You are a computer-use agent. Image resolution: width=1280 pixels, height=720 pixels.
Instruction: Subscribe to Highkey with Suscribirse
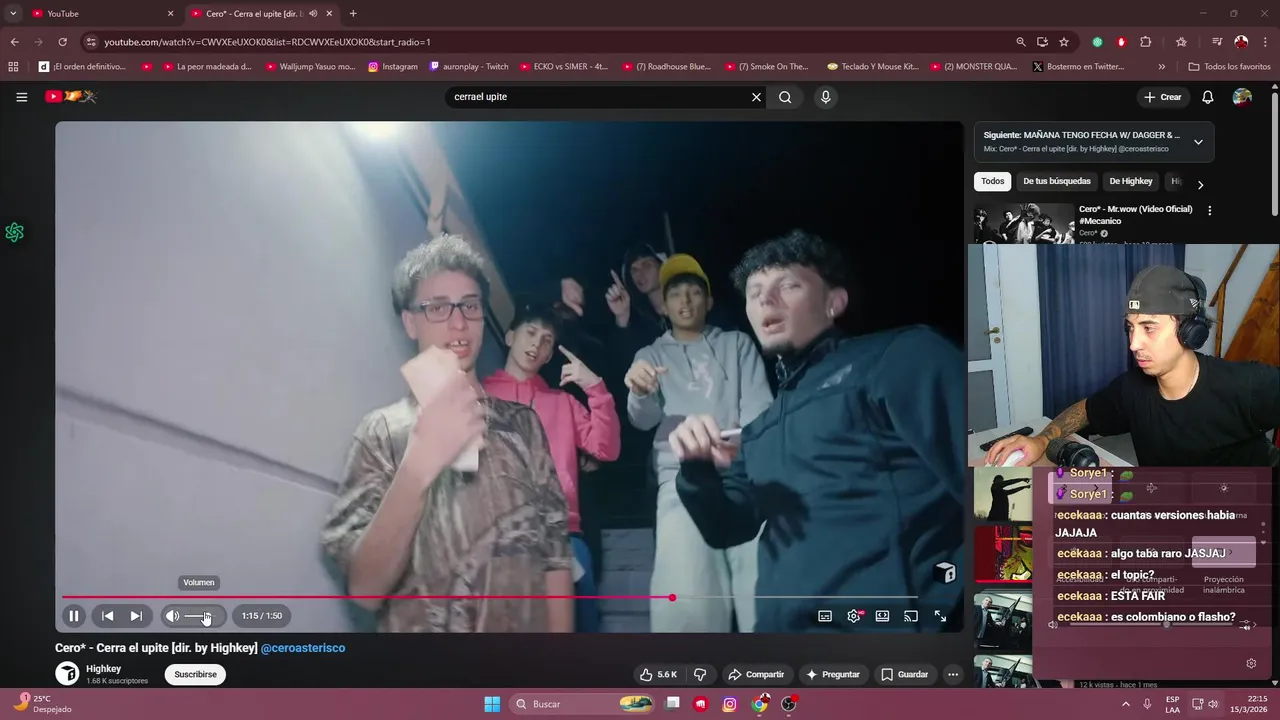[195, 674]
